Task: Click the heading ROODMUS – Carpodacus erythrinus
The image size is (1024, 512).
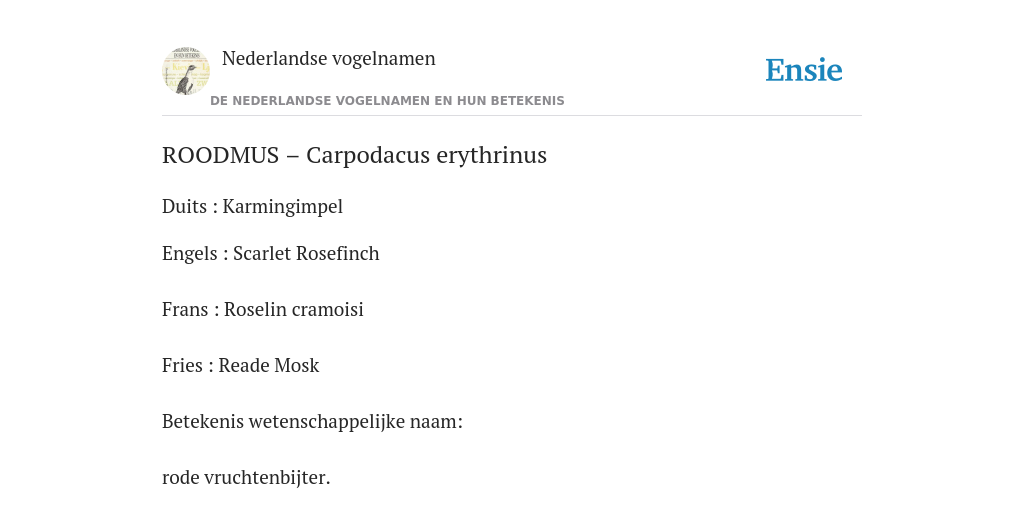Action: coord(355,155)
